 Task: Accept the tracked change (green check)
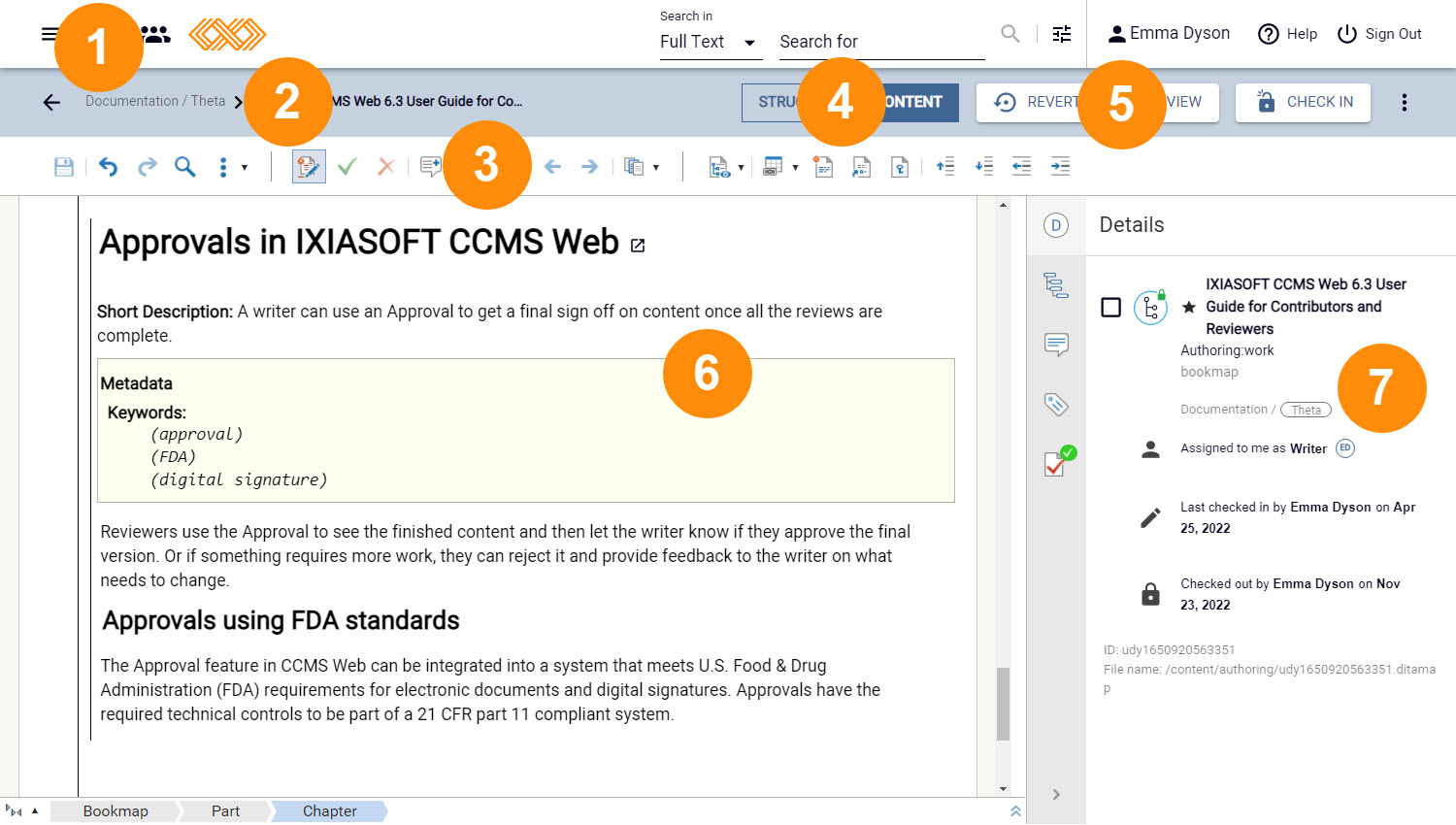click(347, 167)
